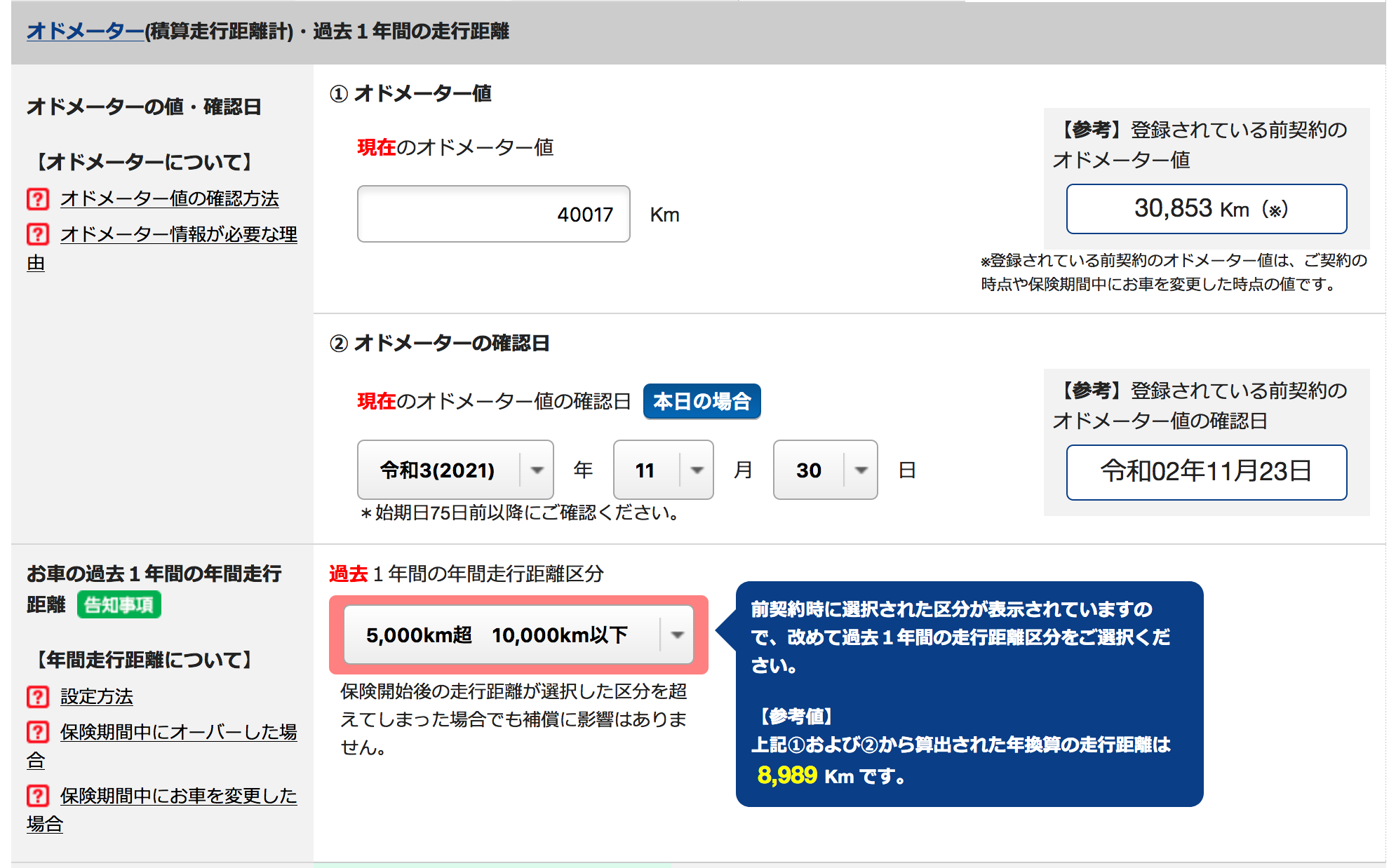Open オドメーター値の確認方法 link

(x=169, y=199)
